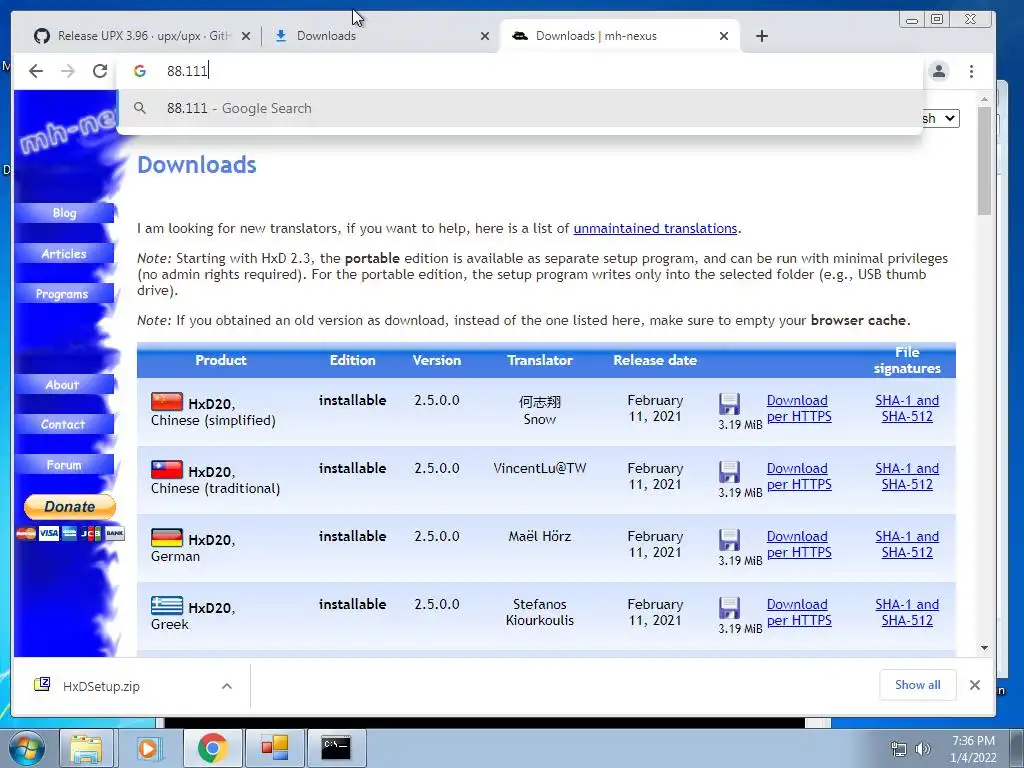Dismiss the download bar with X
Viewport: 1024px width, 768px height.
[974, 685]
